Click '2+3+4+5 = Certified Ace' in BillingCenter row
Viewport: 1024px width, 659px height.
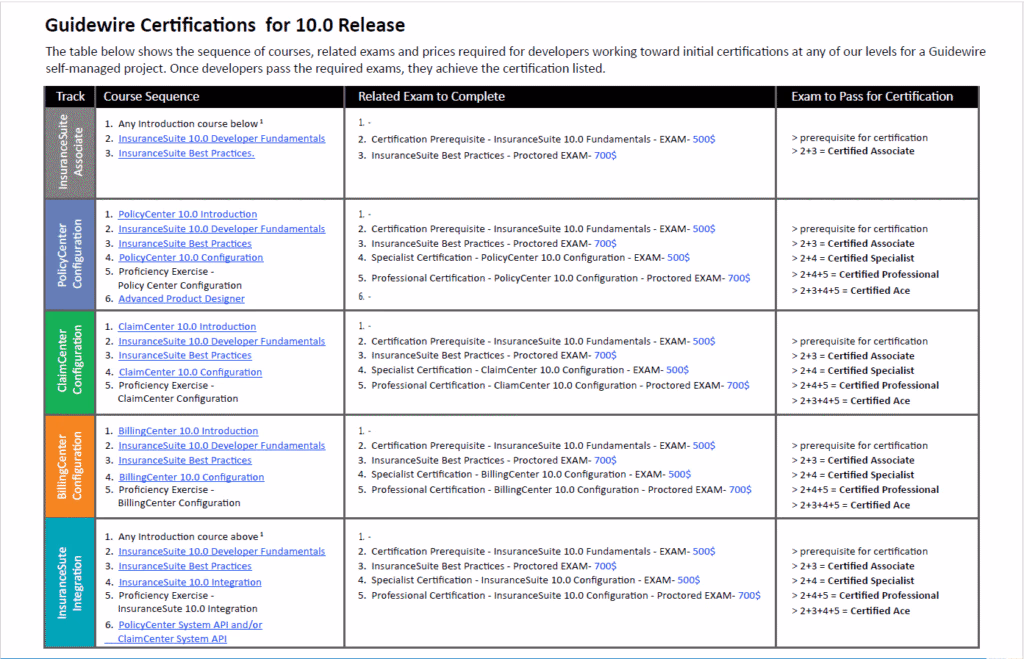[x=851, y=506]
